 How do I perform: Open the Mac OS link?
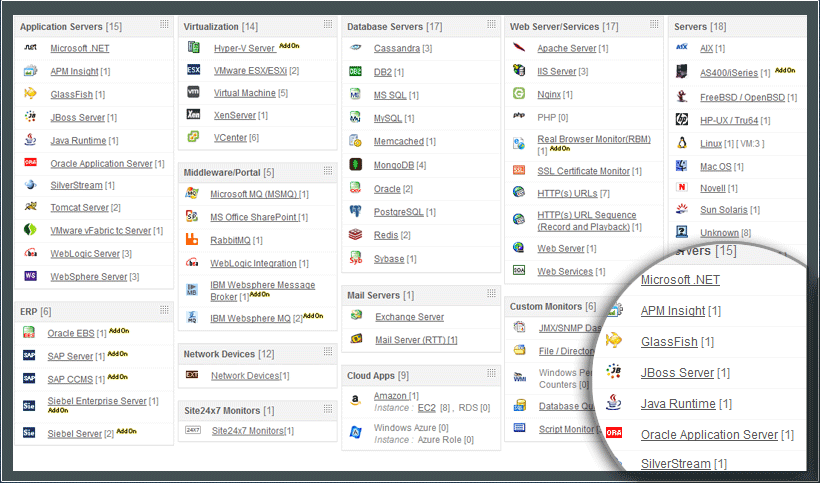point(716,167)
